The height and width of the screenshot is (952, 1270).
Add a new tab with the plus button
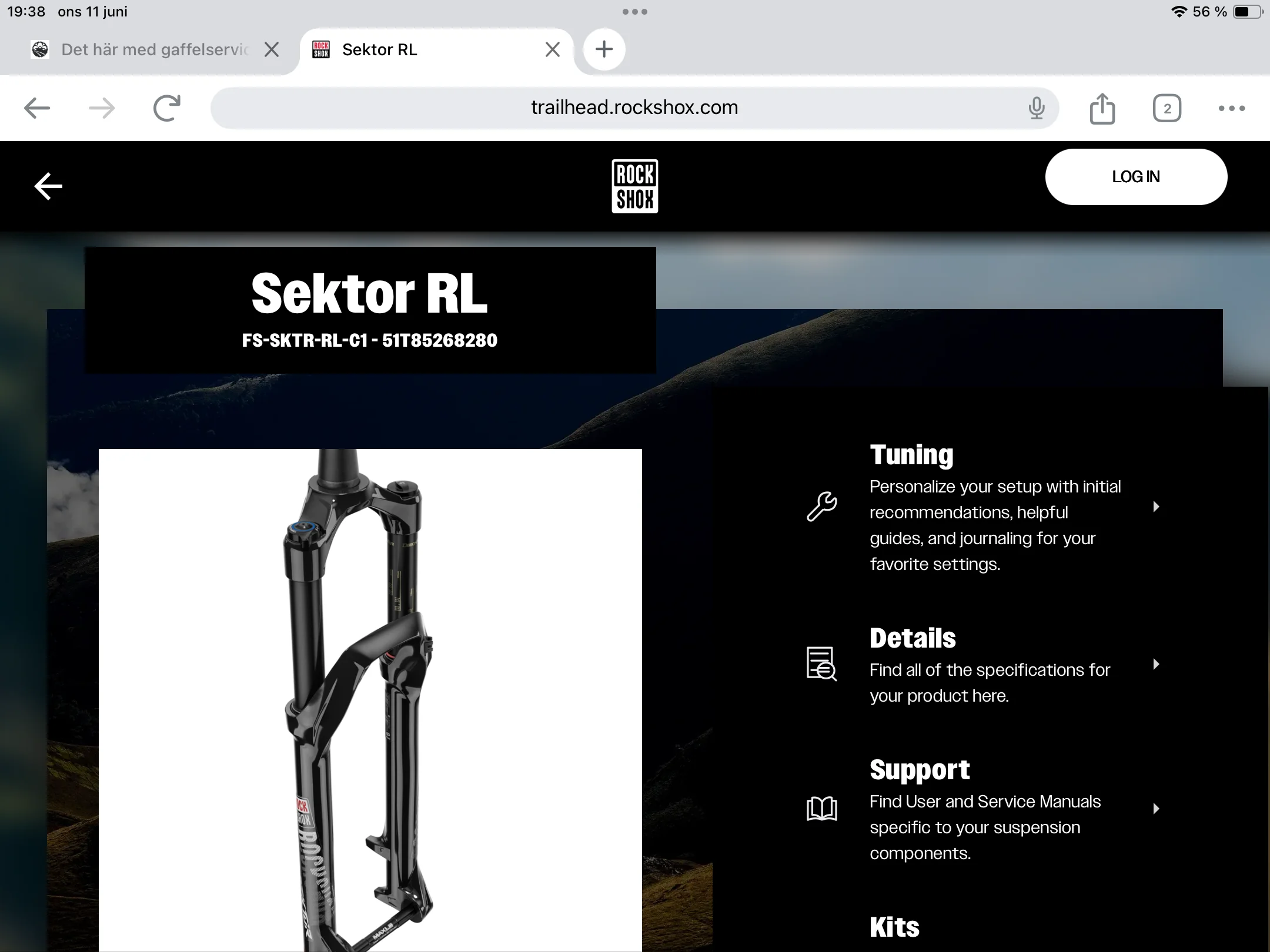click(604, 49)
